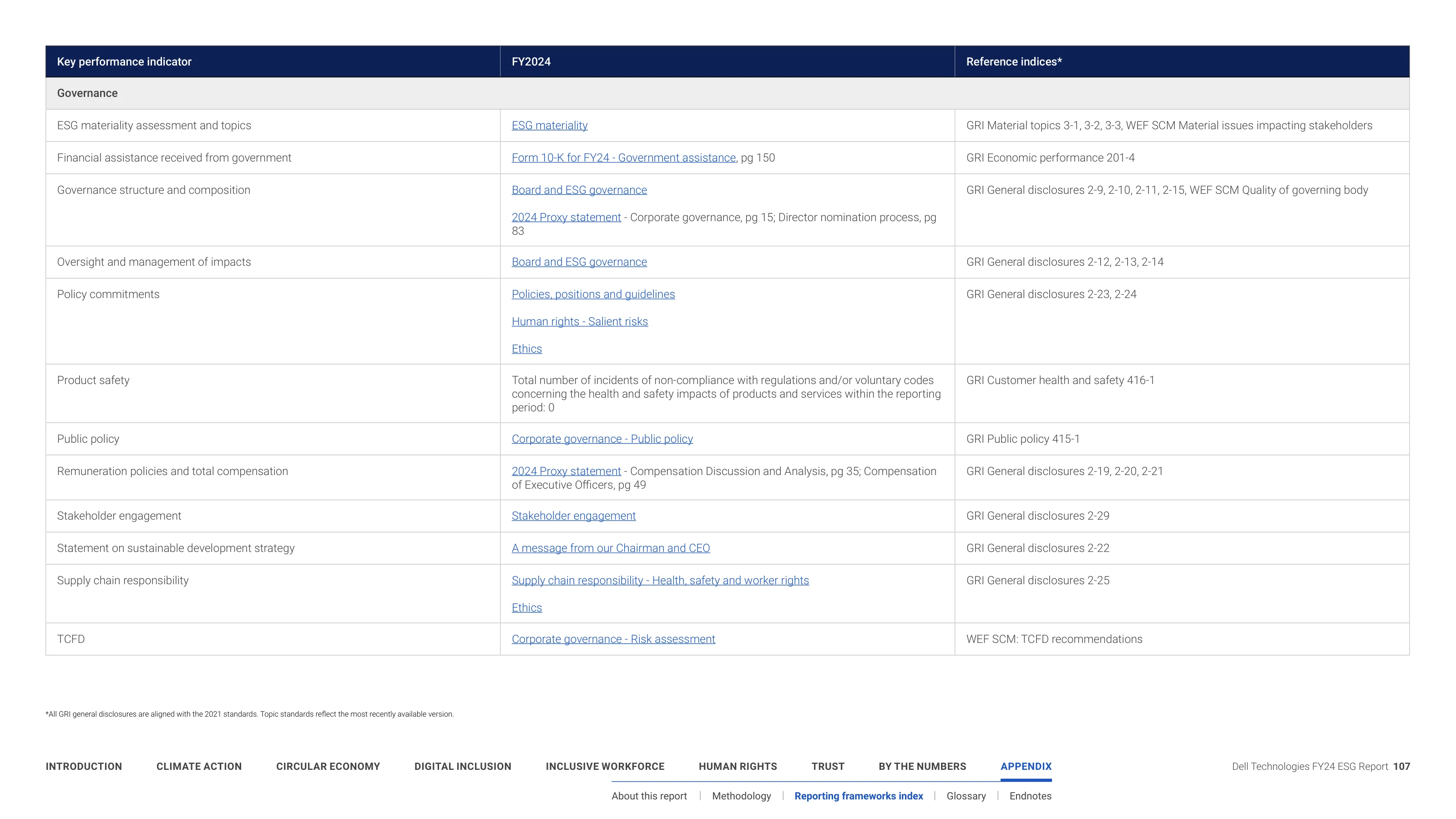Navigate to Circular Economy section

point(328,766)
